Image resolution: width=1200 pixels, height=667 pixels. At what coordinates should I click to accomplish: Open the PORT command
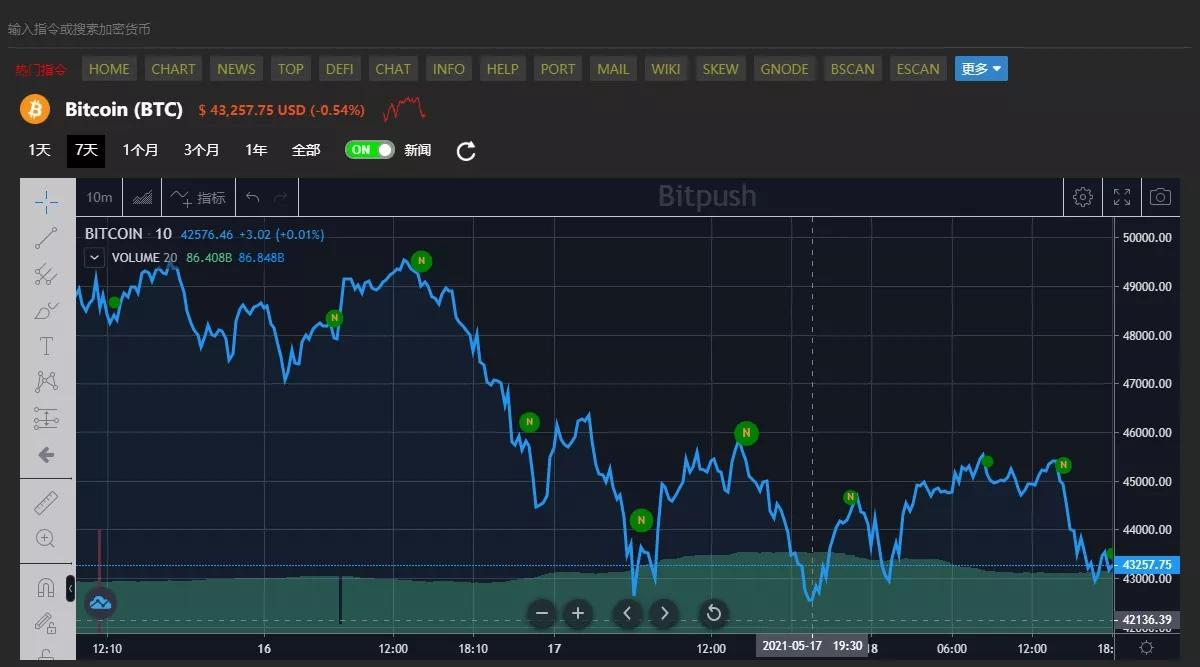pyautogui.click(x=557, y=69)
